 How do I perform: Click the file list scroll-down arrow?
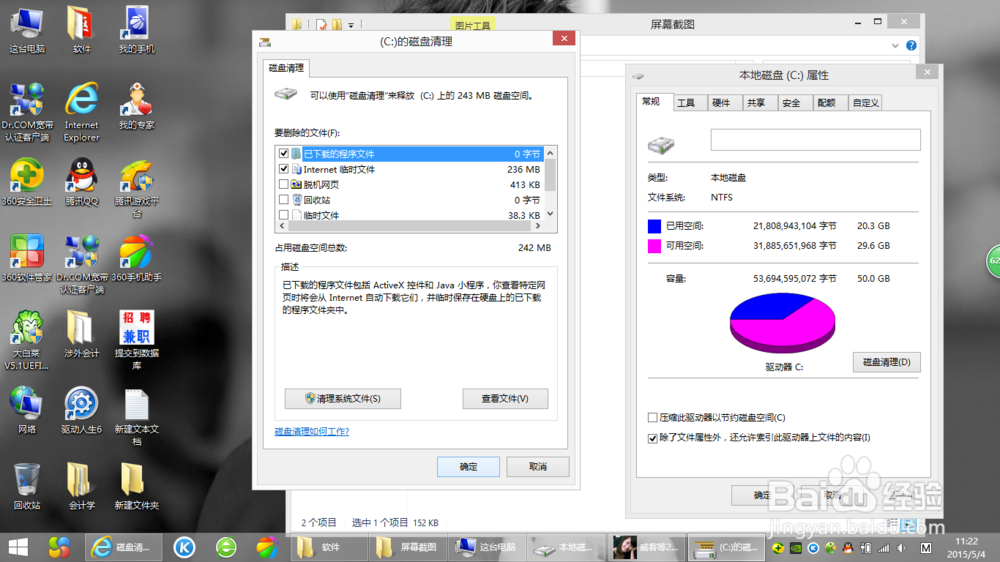[x=550, y=214]
